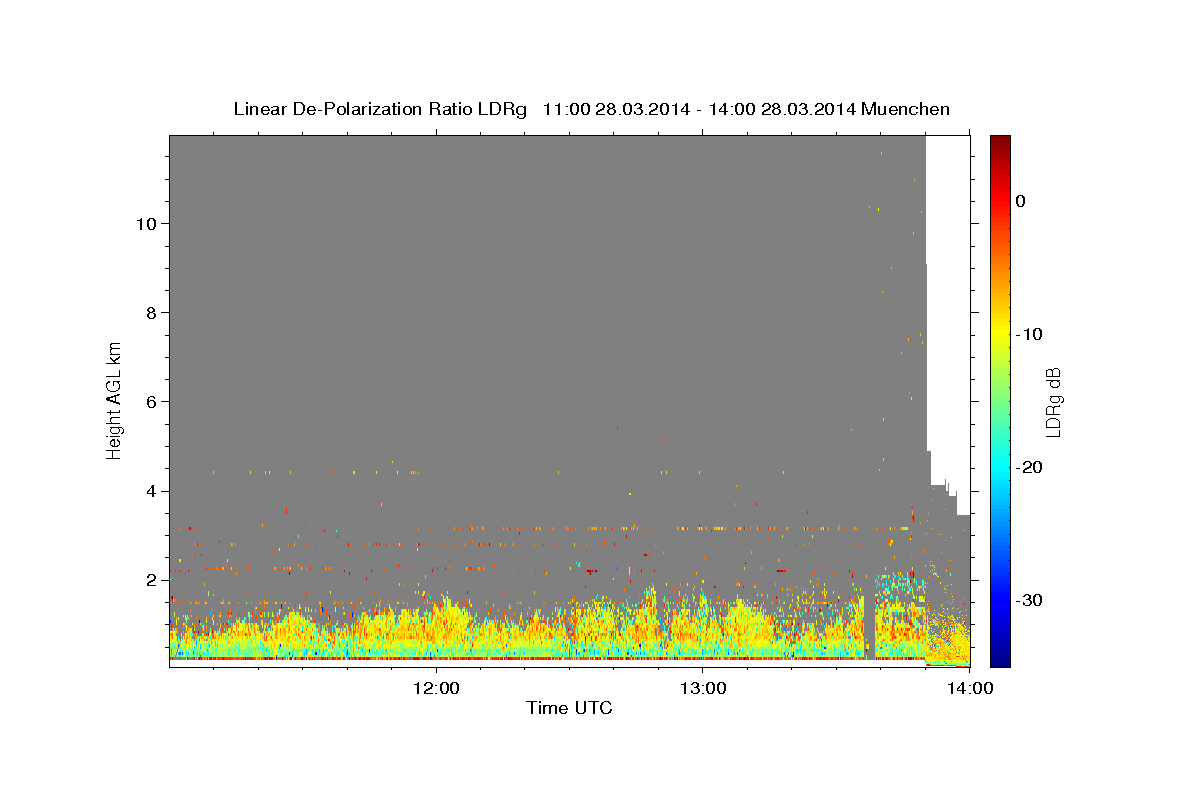Image resolution: width=1200 pixels, height=800 pixels.
Task: Click the height axis label '6'
Action: click(x=149, y=401)
